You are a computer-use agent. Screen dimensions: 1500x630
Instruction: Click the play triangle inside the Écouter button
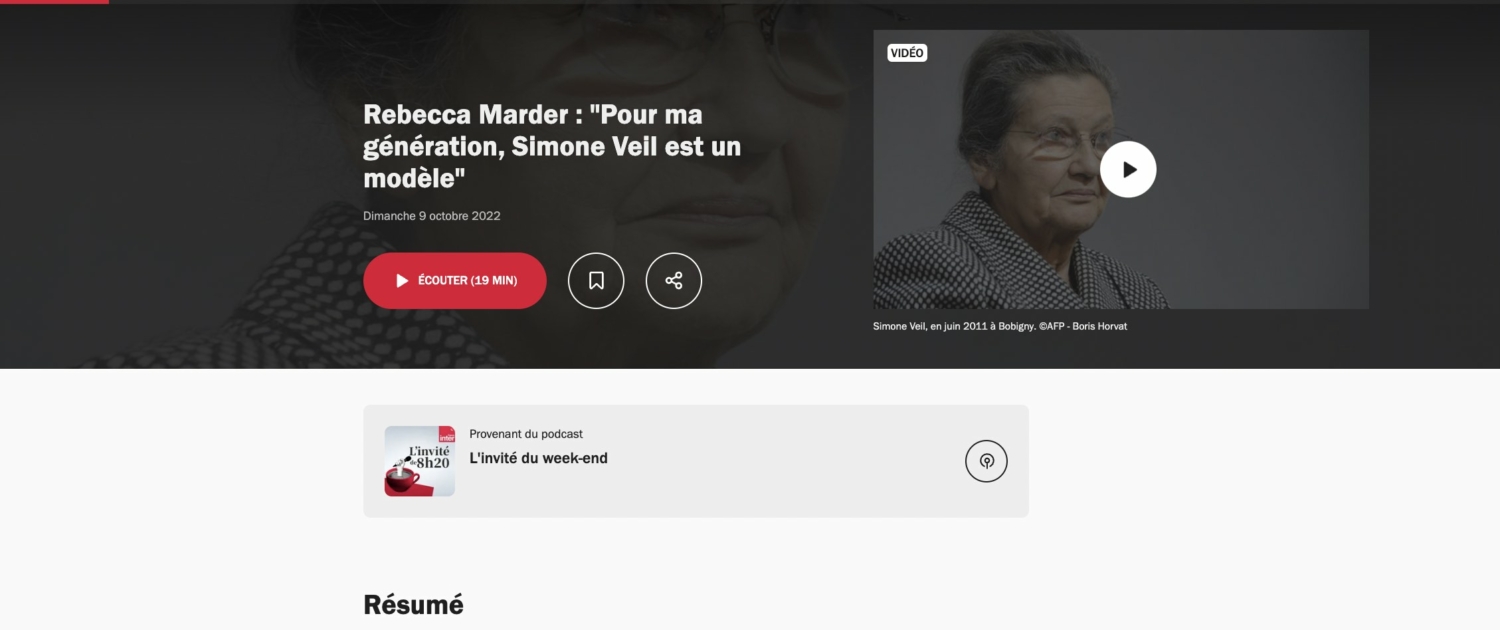[x=402, y=281]
